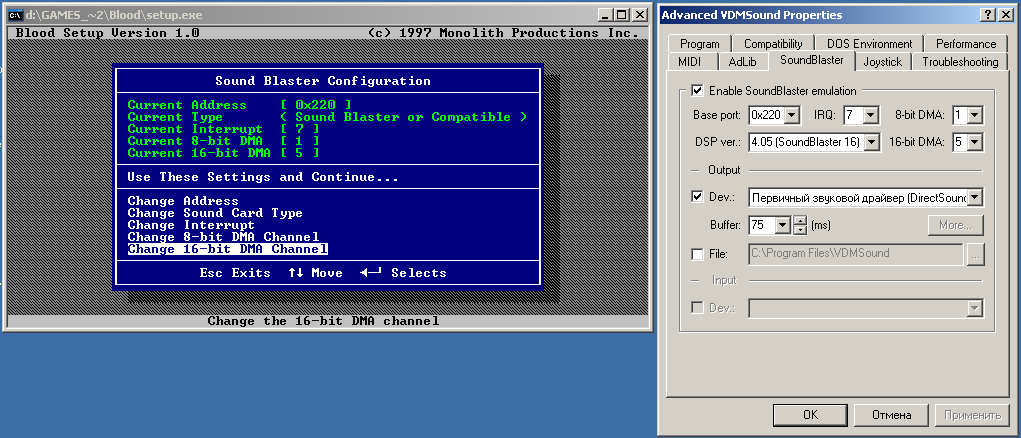Switch to the Performance tab
This screenshot has width=1021, height=438.
(966, 44)
